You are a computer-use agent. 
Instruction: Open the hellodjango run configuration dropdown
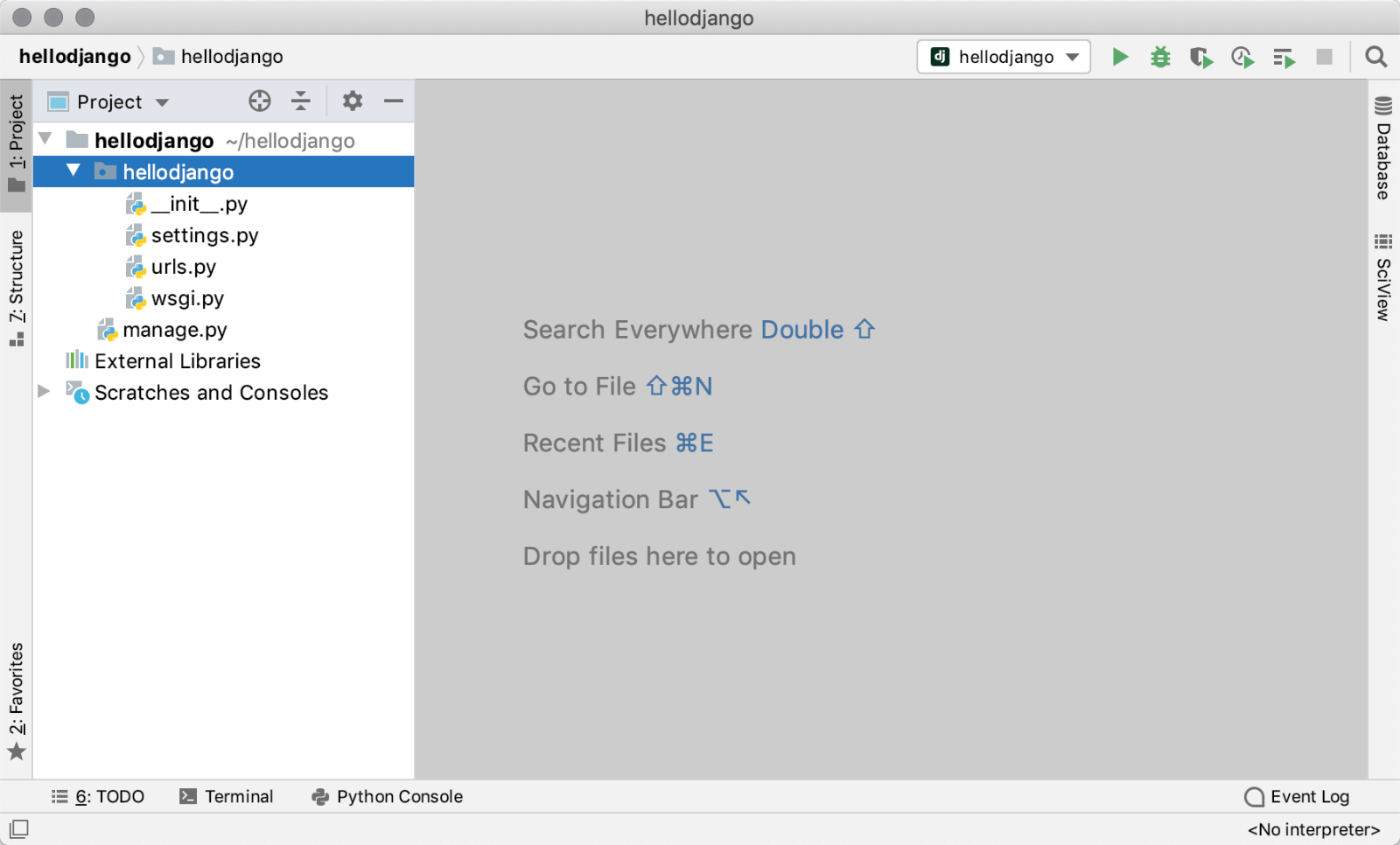[1004, 58]
